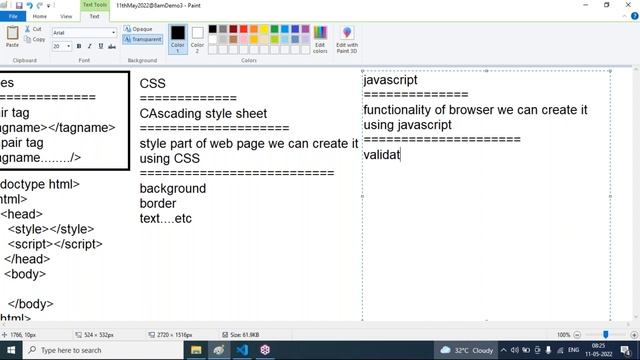Viewport: 640px width, 360px height.
Task: Pick the orange palette swatch
Action: click(x=254, y=29)
